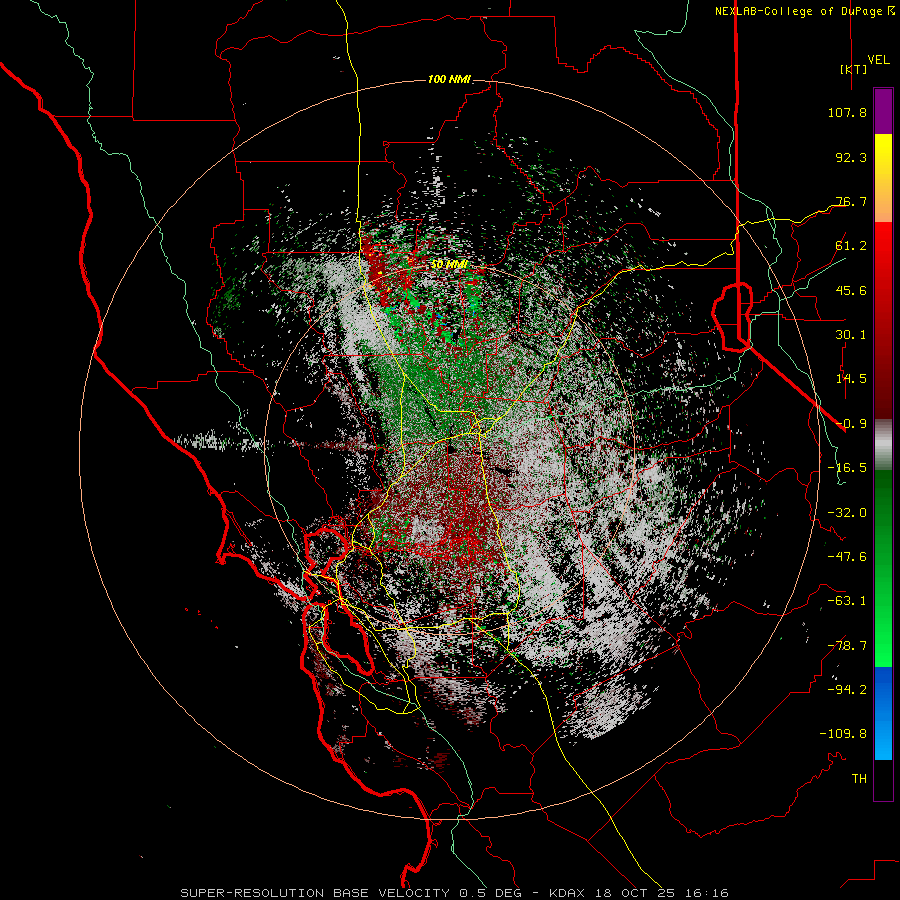The width and height of the screenshot is (900, 900).
Task: Click the 61.2 velocity scale value
Action: pyautogui.click(x=851, y=246)
